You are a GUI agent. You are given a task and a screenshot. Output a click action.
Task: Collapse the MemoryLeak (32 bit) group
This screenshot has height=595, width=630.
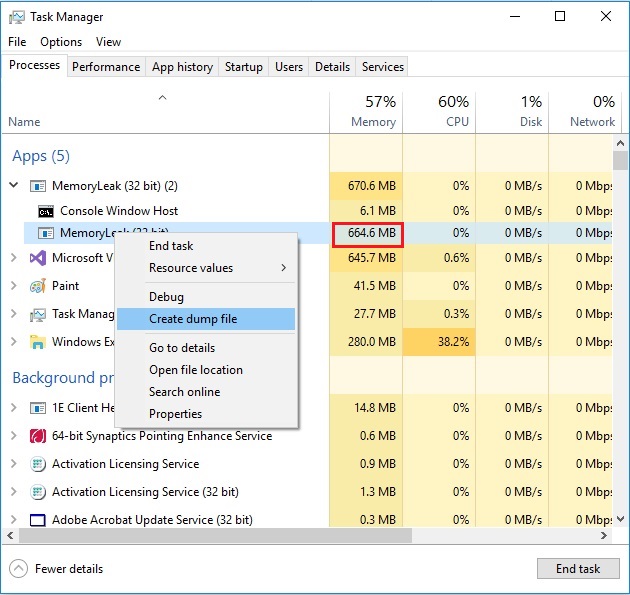[x=14, y=185]
